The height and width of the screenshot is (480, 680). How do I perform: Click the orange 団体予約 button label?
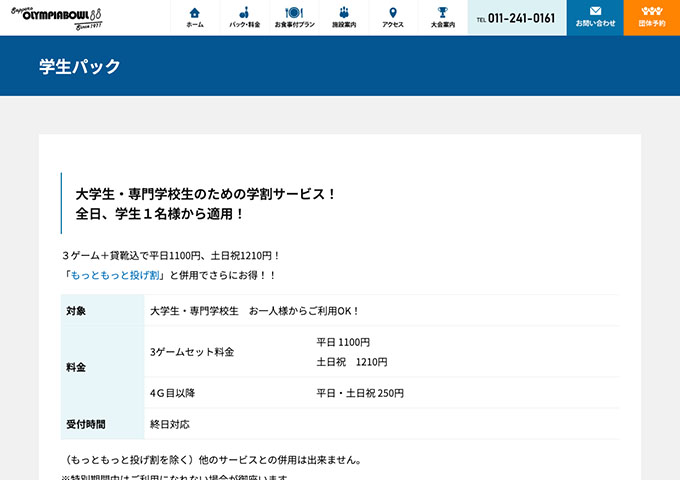click(x=652, y=23)
